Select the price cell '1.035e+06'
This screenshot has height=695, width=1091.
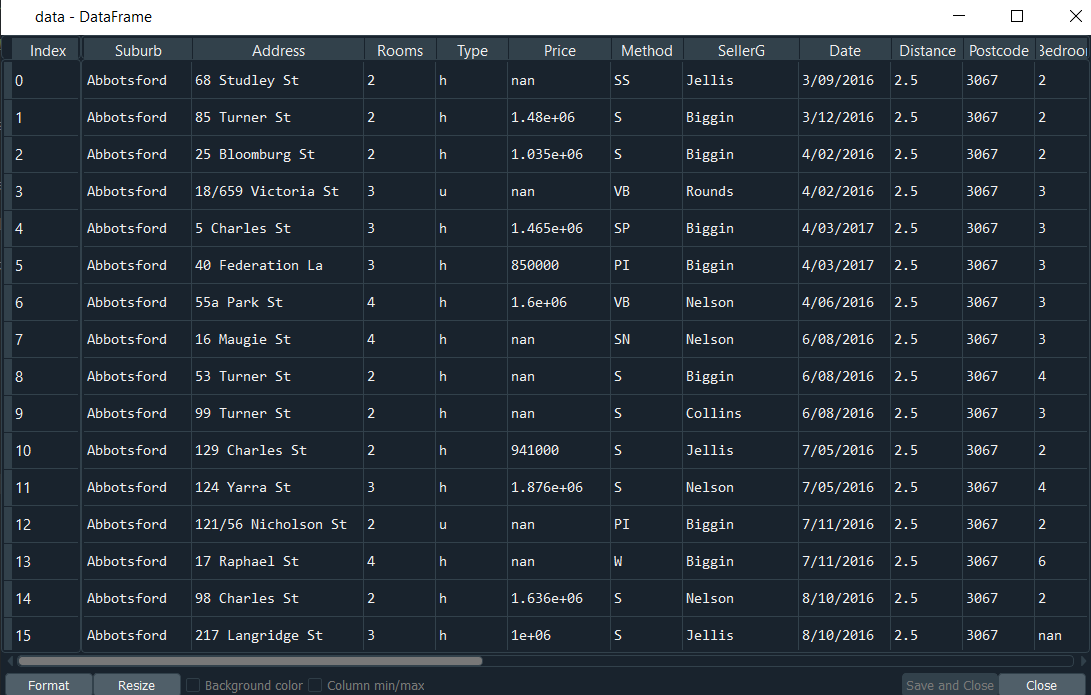(559, 154)
